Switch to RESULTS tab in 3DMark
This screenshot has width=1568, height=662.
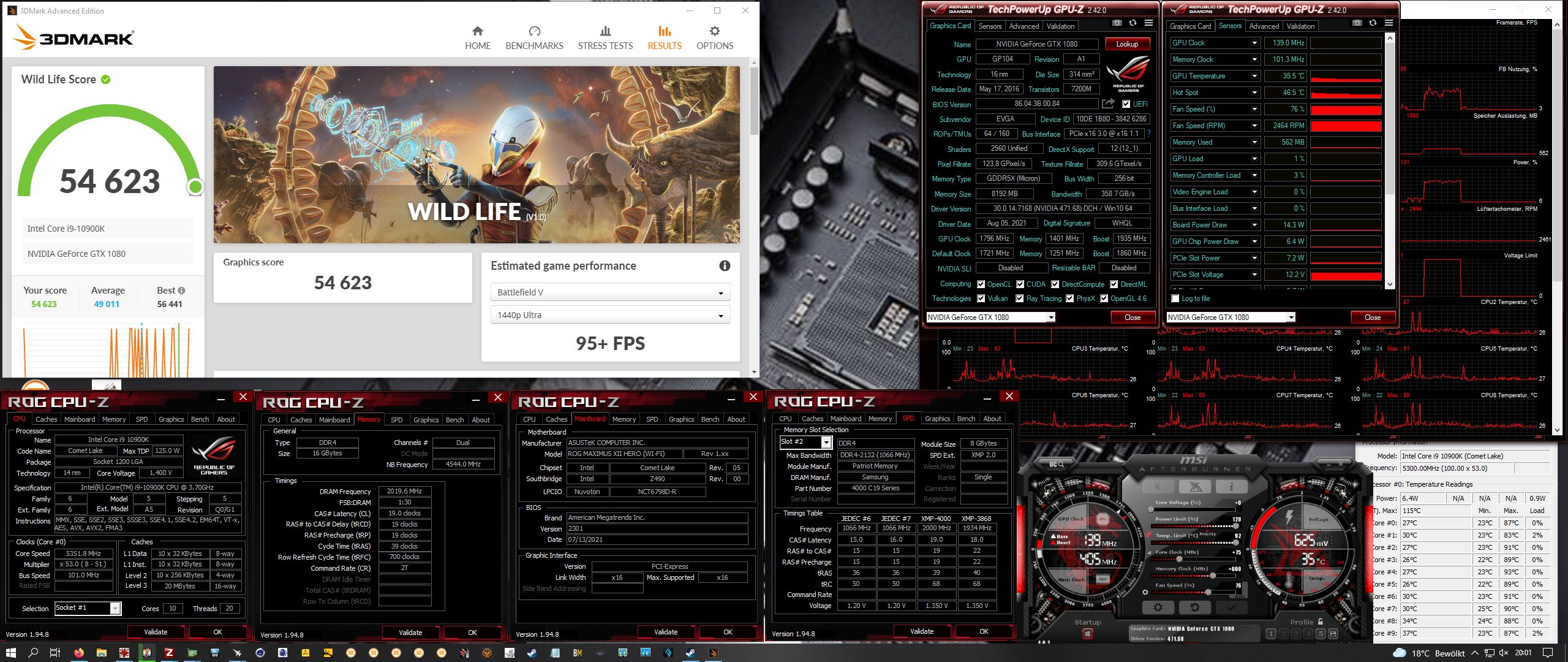665,39
